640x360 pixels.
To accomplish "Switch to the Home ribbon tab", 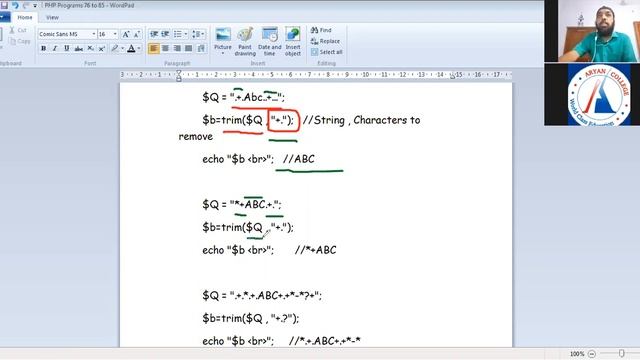I will point(24,17).
